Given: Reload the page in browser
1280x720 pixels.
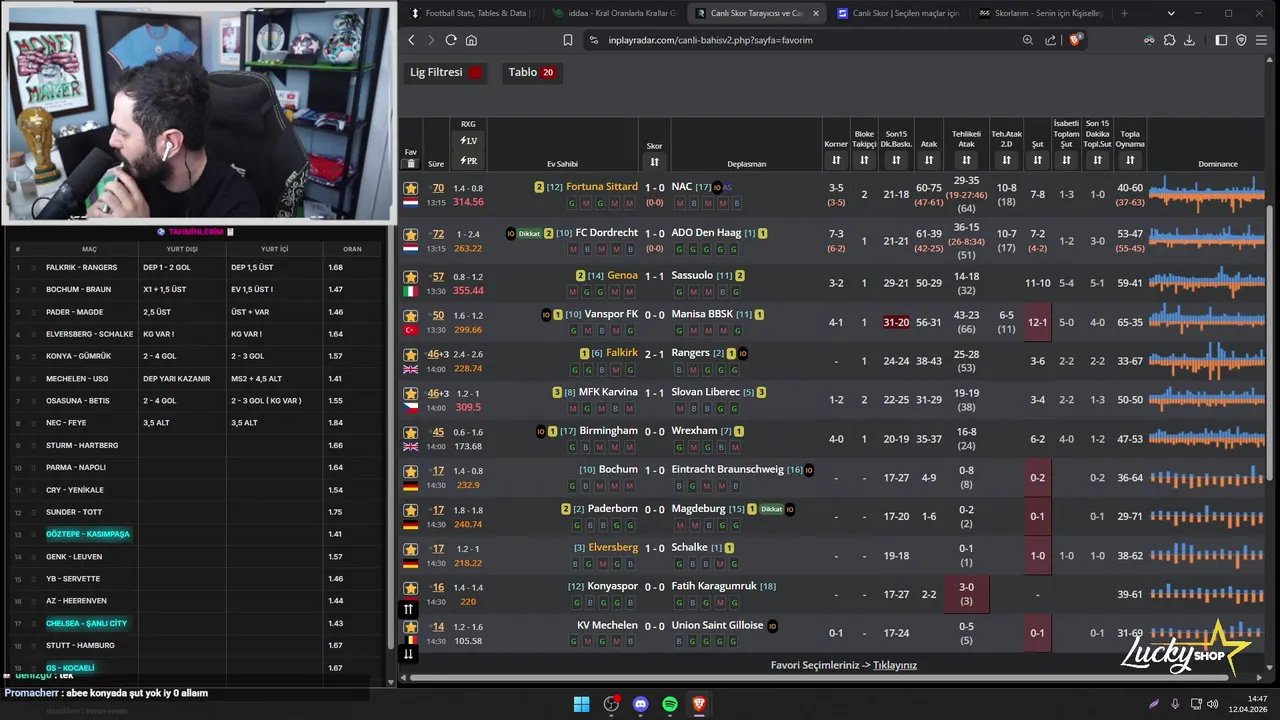Looking at the screenshot, I should tap(451, 40).
